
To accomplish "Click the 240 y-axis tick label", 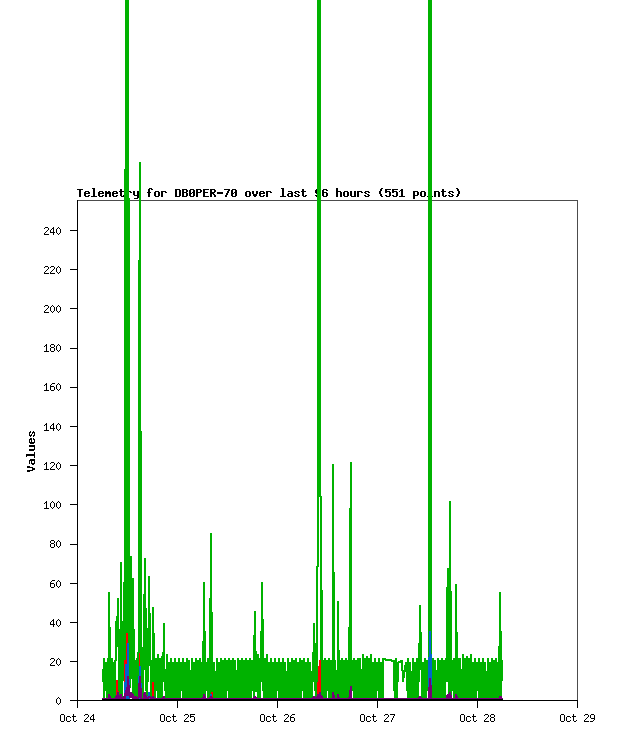I will [52, 231].
